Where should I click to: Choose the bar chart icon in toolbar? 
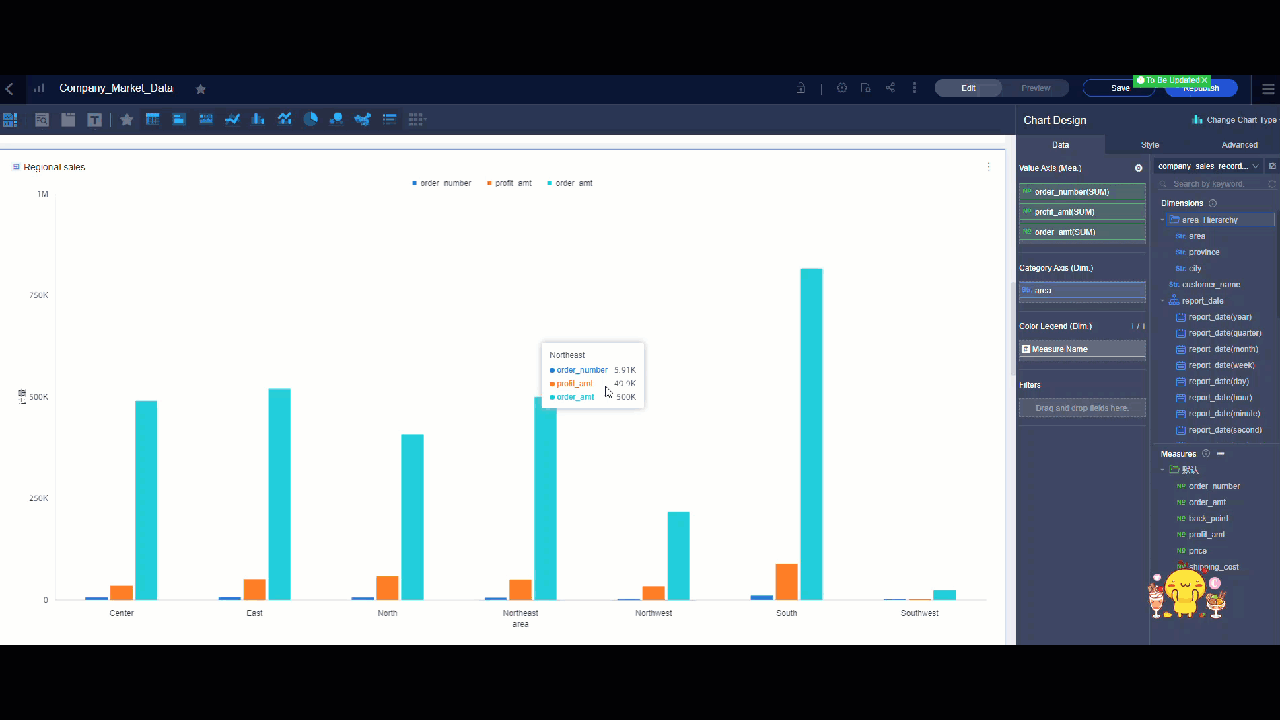coord(258,119)
